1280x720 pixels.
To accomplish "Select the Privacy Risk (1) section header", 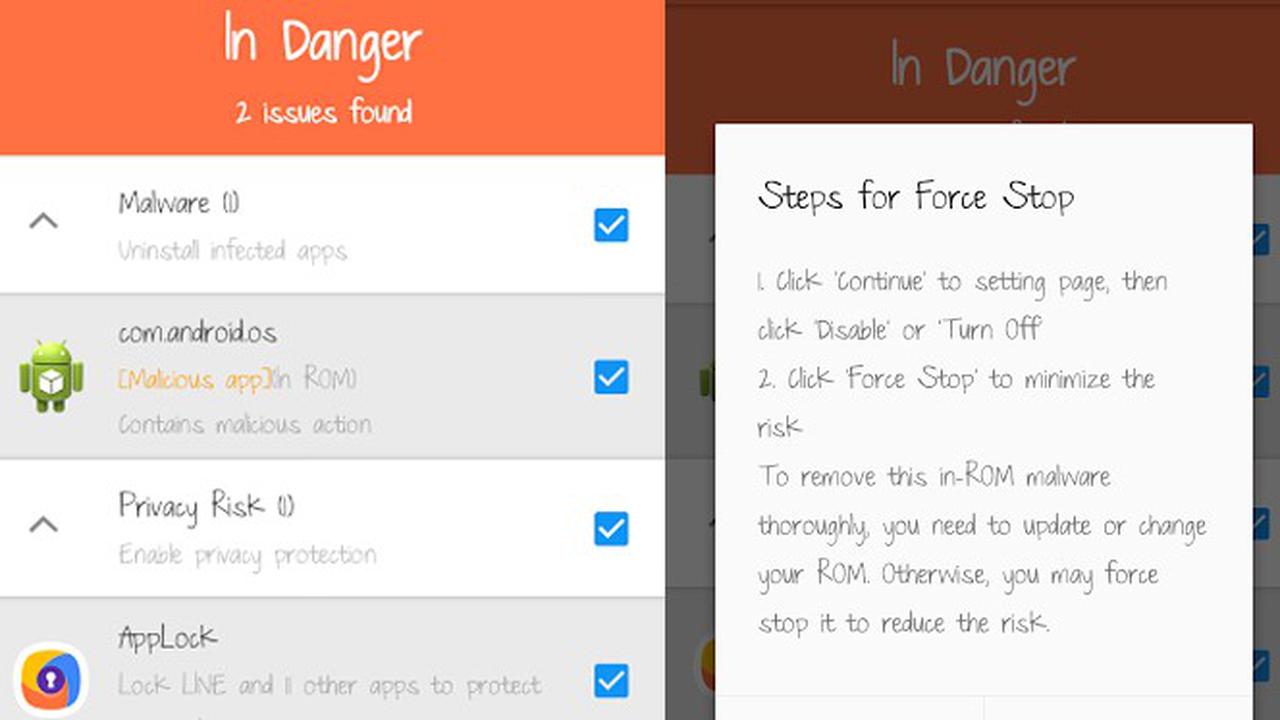I will click(x=332, y=528).
